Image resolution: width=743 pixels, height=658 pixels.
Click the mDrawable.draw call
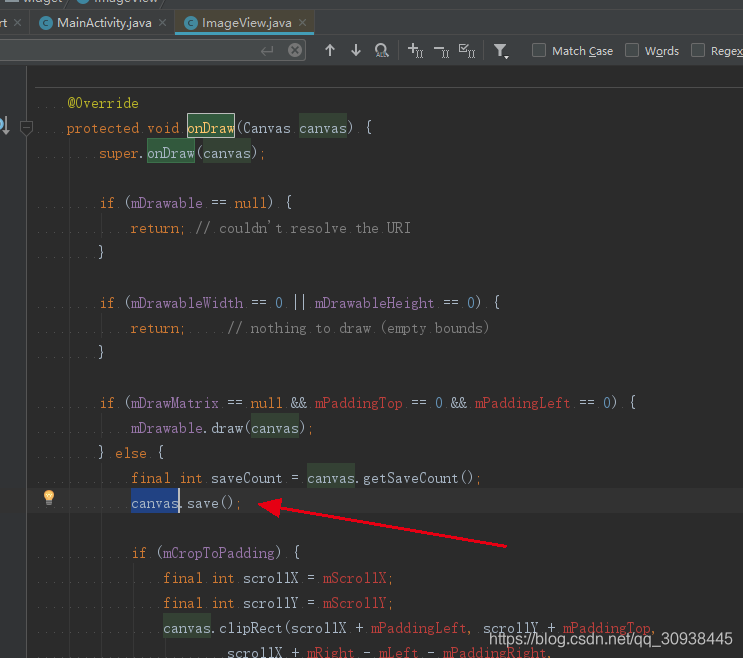pos(227,428)
